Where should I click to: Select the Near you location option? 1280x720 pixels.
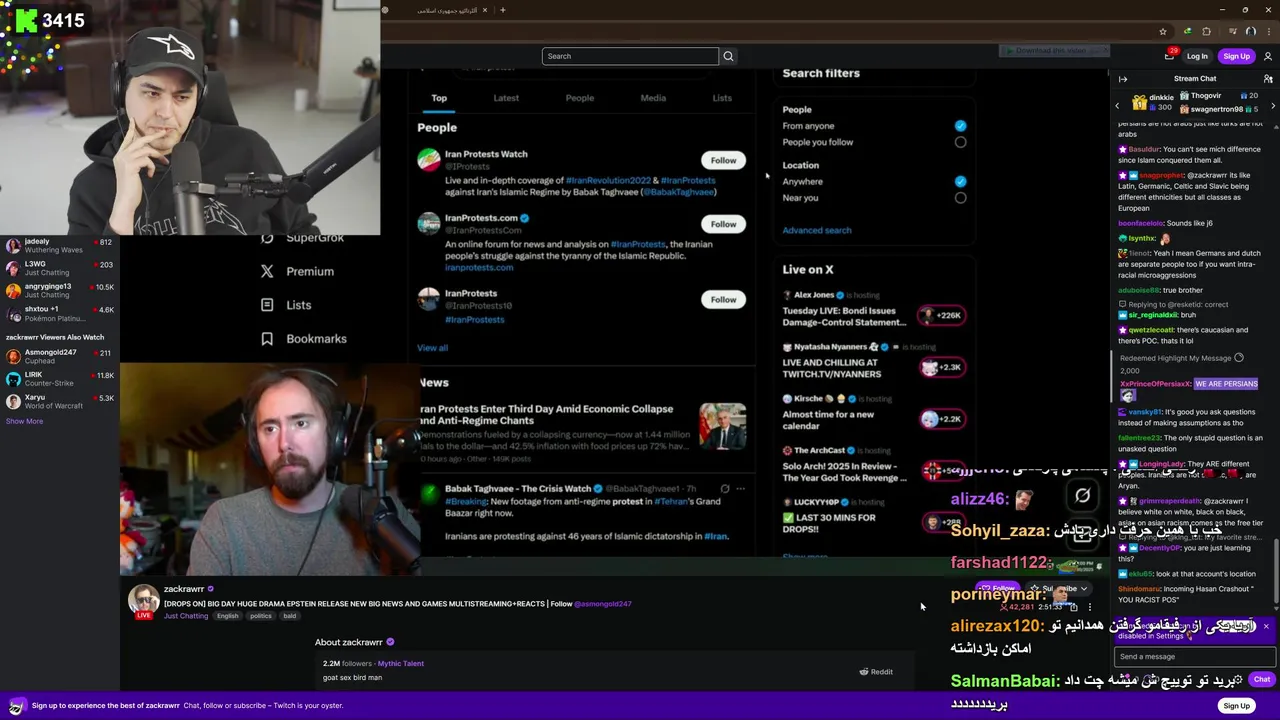(960, 198)
